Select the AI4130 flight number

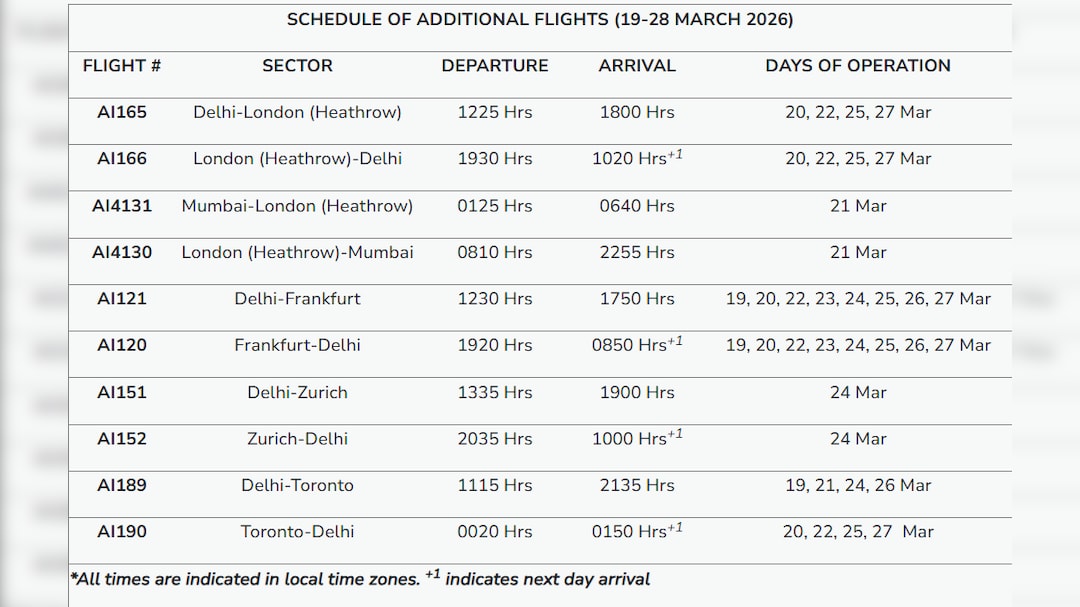click(122, 252)
